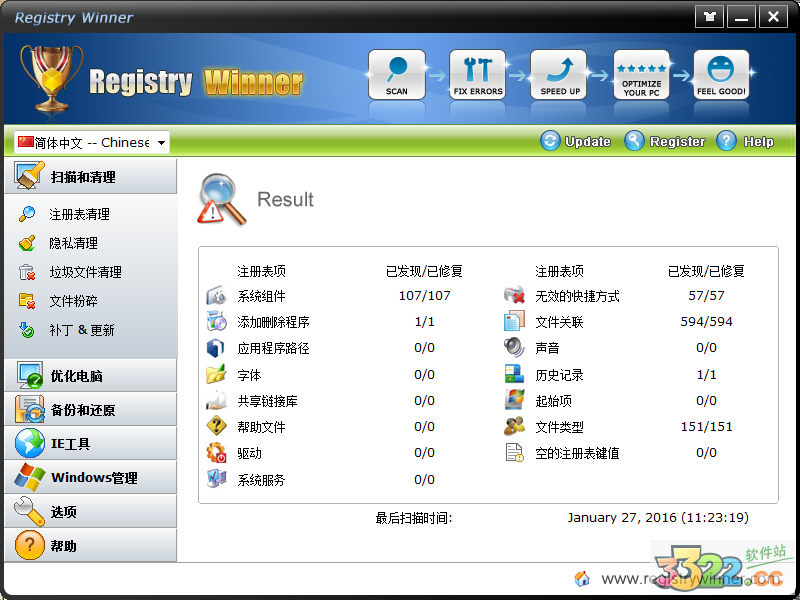Open the language dropdown showing 简体中文 -- Chinese
This screenshot has width=800, height=600.
[92, 142]
